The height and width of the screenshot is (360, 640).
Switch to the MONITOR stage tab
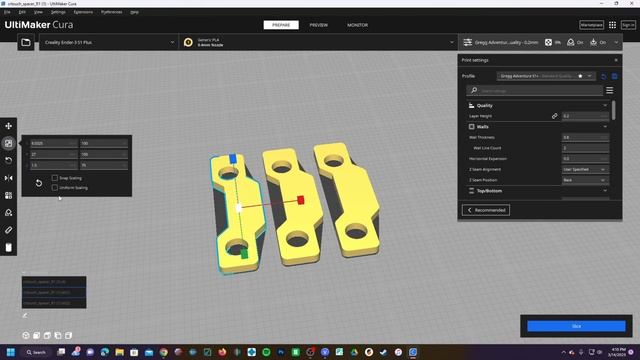tap(357, 25)
